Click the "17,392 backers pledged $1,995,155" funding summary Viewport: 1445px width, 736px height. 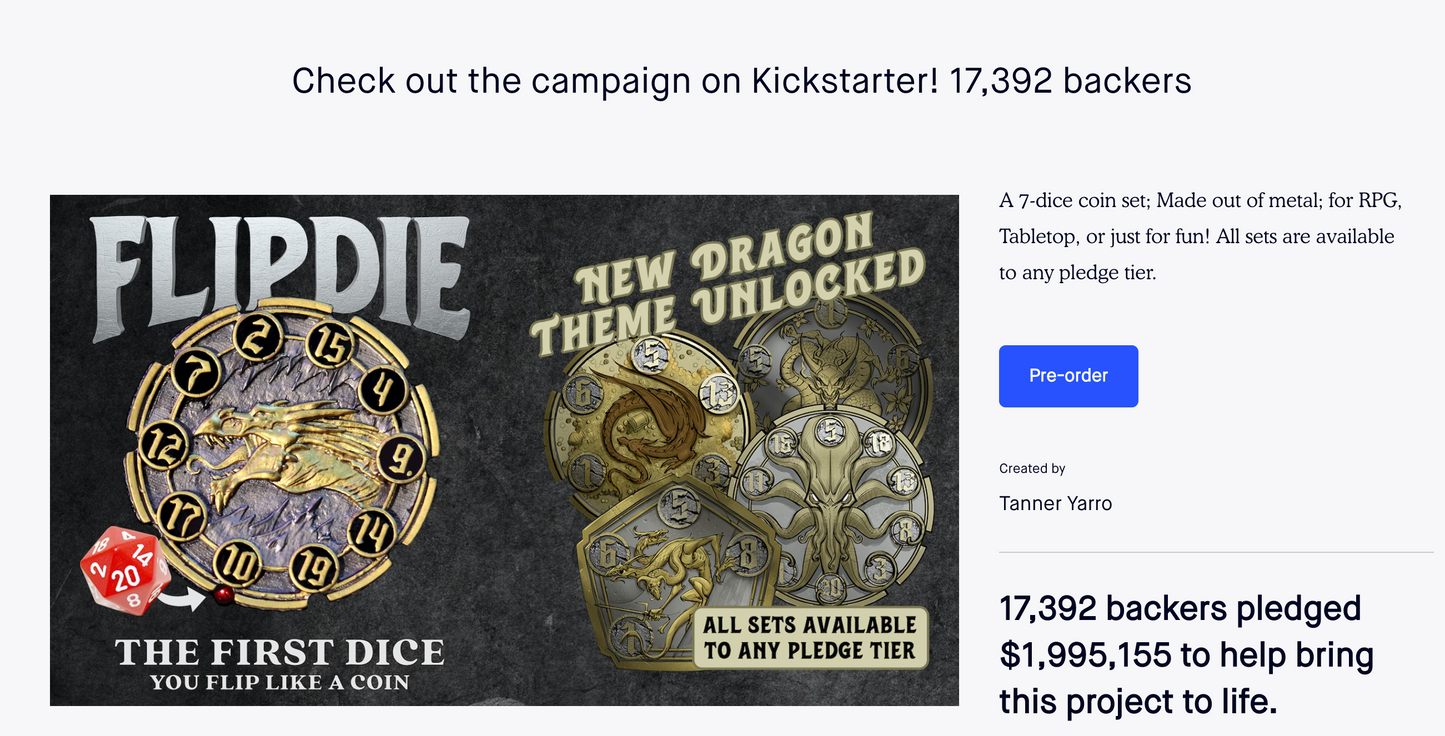pos(1186,655)
